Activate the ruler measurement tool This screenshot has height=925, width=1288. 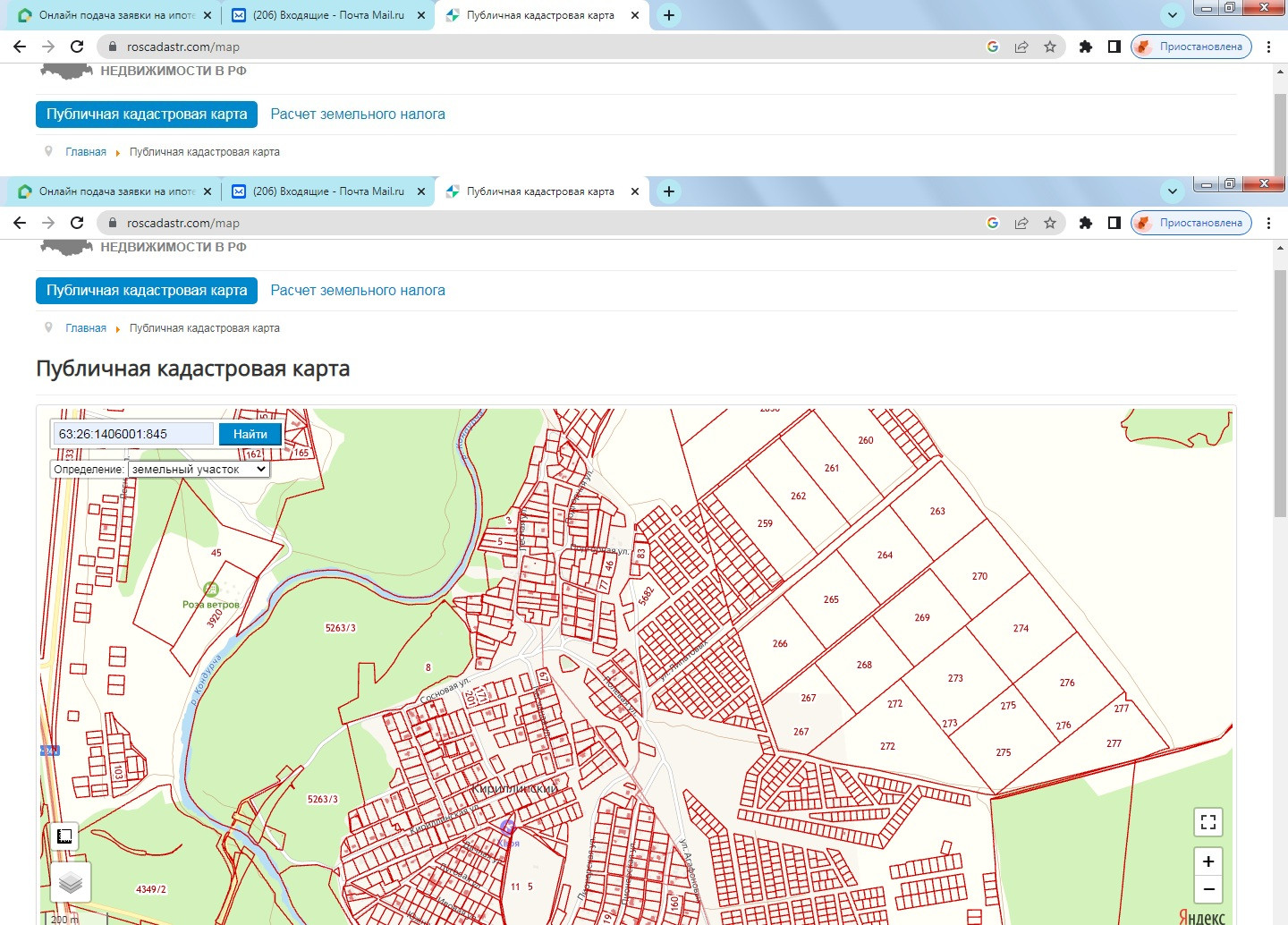(x=64, y=836)
